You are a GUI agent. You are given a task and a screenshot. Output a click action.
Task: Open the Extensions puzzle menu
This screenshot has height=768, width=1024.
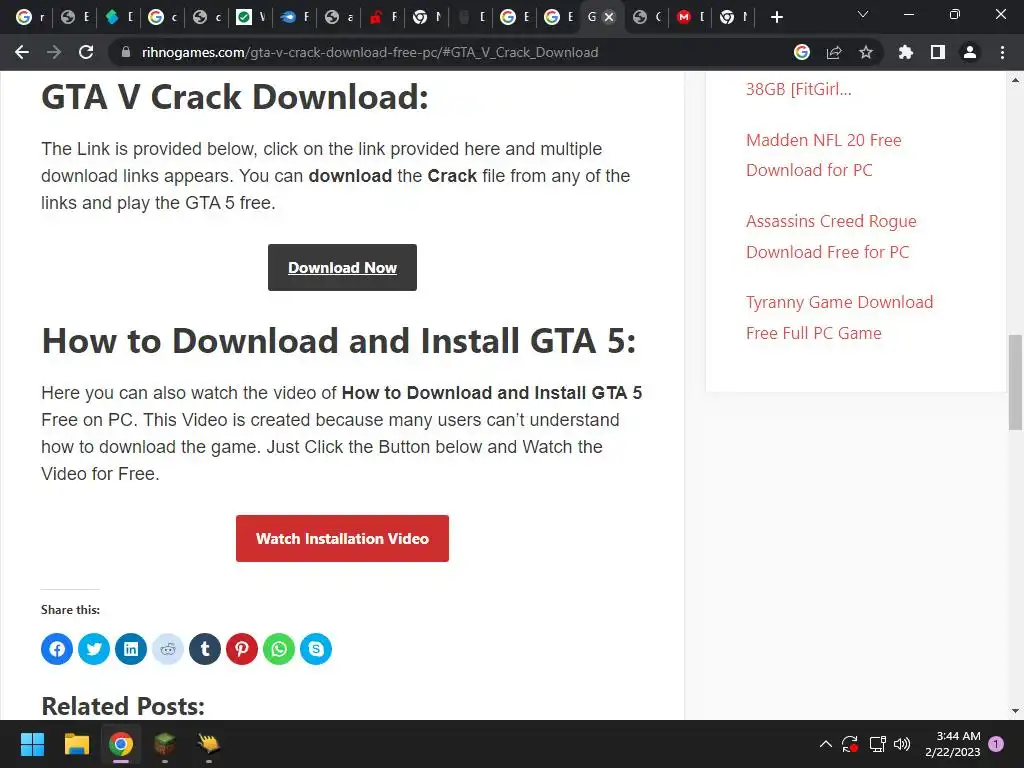pyautogui.click(x=905, y=52)
